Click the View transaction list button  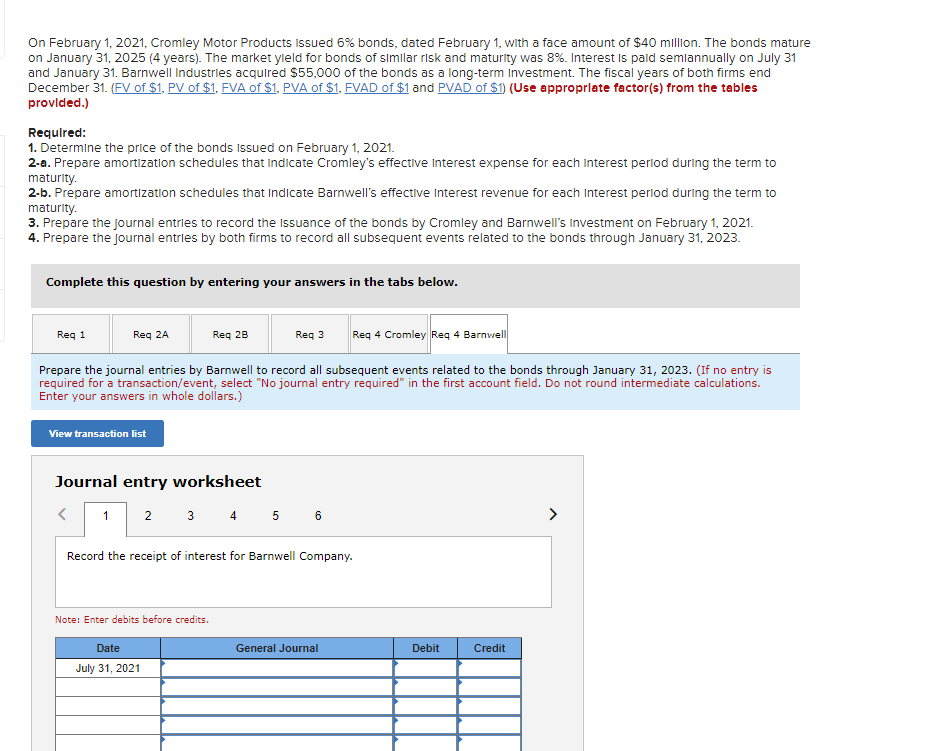(x=97, y=433)
